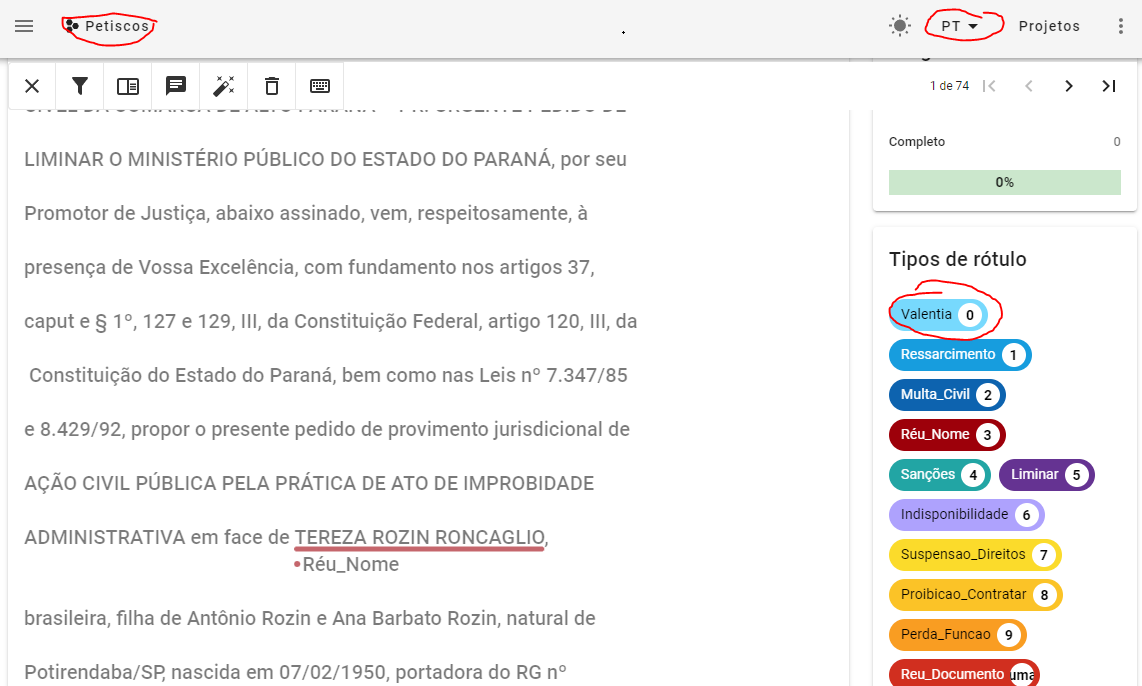Viewport: 1142px width, 686px height.
Task: Go to Projetos in the top bar
Action: [1049, 26]
